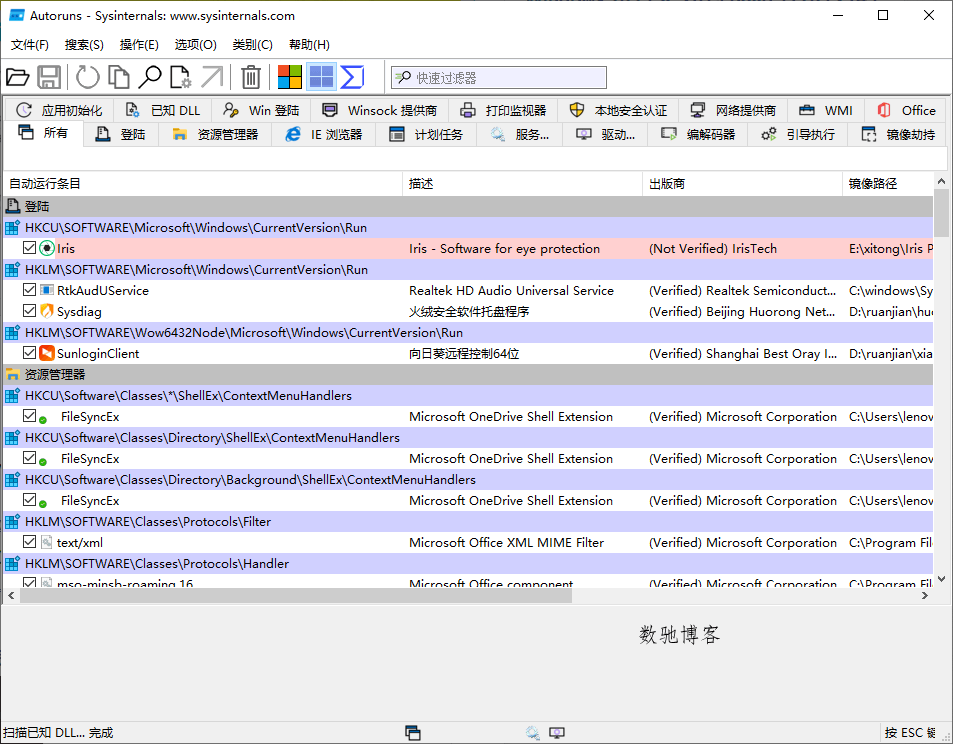Open the 搜索(S) menu
The width and height of the screenshot is (953, 744).
(84, 45)
